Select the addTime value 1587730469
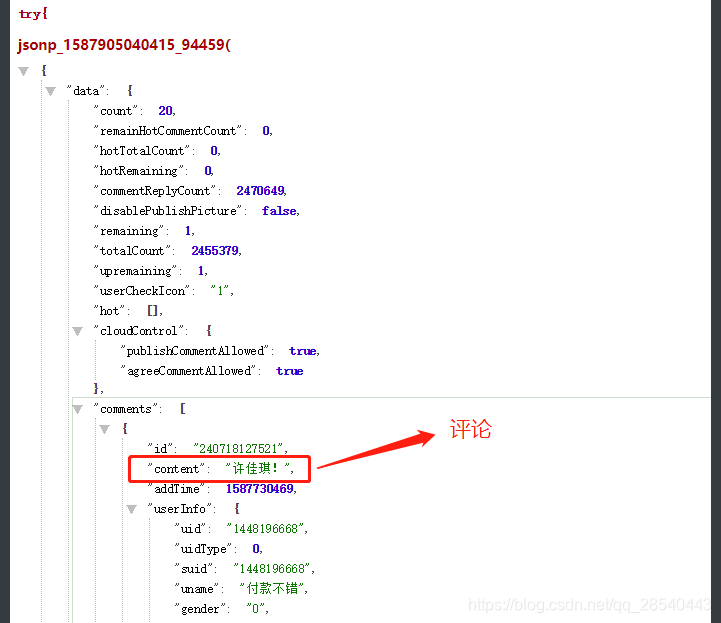 (x=259, y=489)
